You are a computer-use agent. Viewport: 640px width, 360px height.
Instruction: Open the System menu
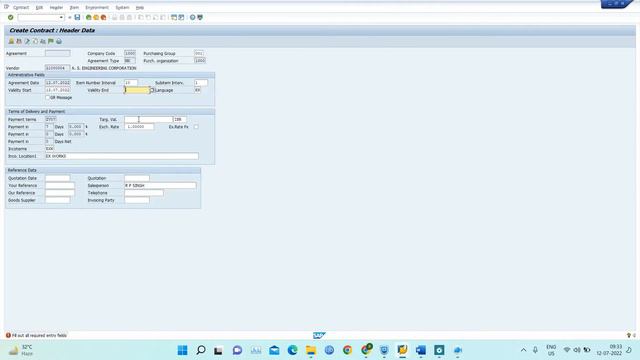coord(122,7)
